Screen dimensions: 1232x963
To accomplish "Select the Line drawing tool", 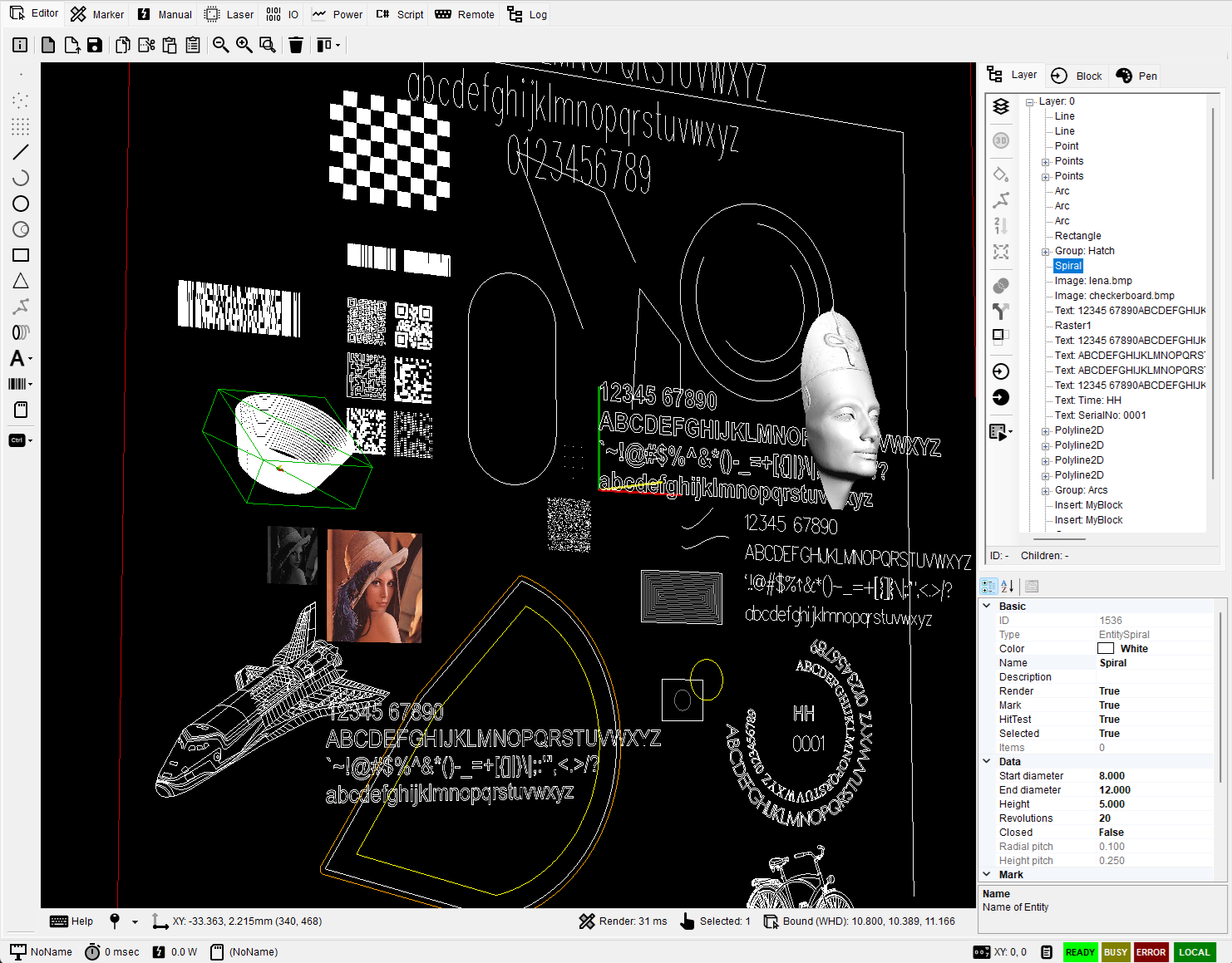I will [21, 152].
